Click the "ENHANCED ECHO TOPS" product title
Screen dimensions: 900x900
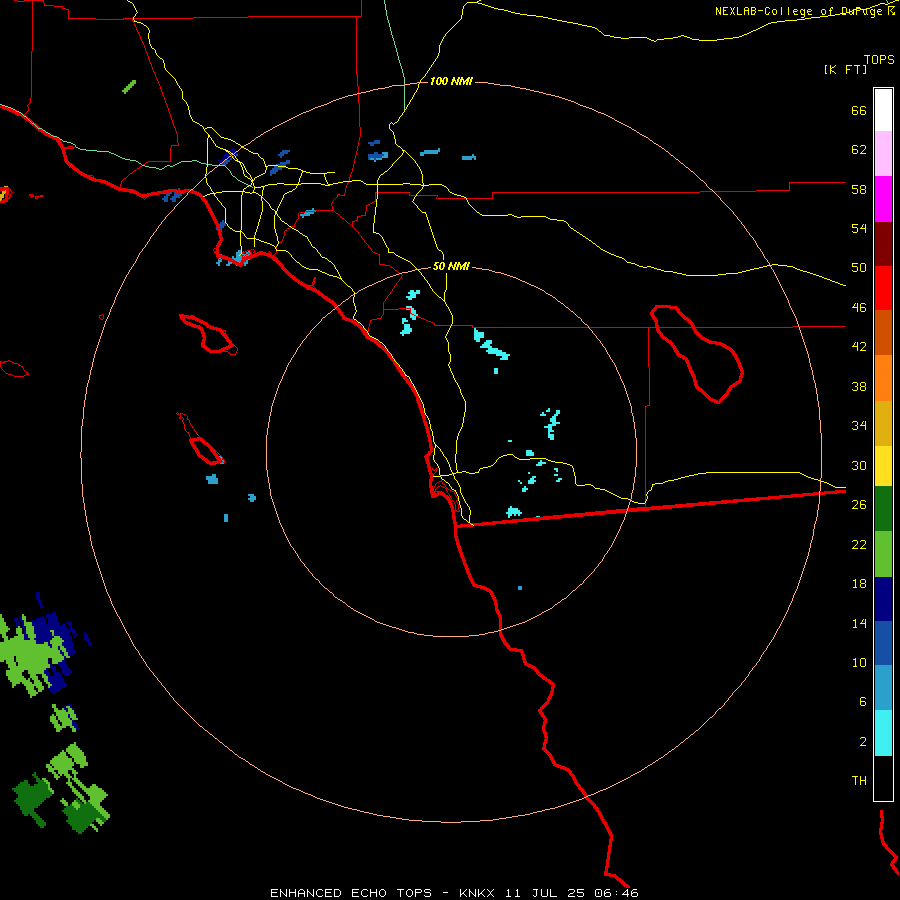(x=351, y=893)
